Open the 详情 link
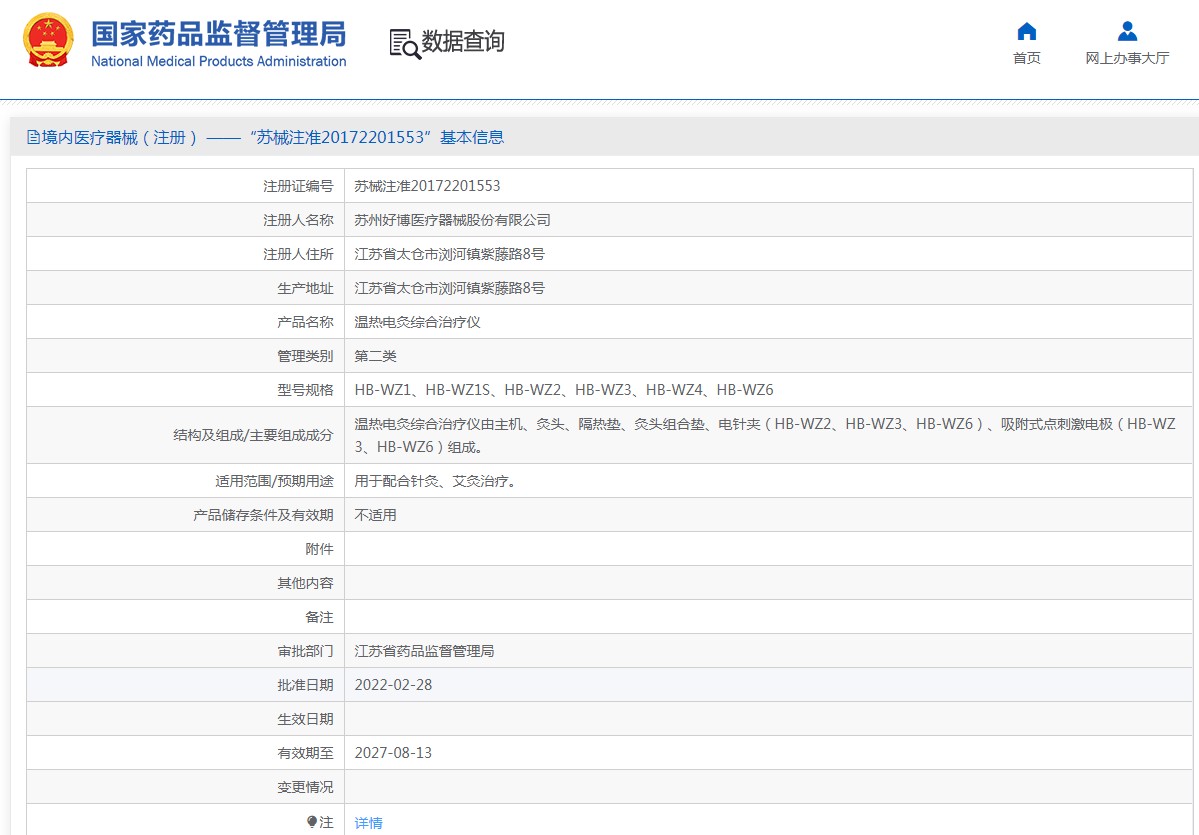Screen dimensions: 1199x835 point(369,823)
